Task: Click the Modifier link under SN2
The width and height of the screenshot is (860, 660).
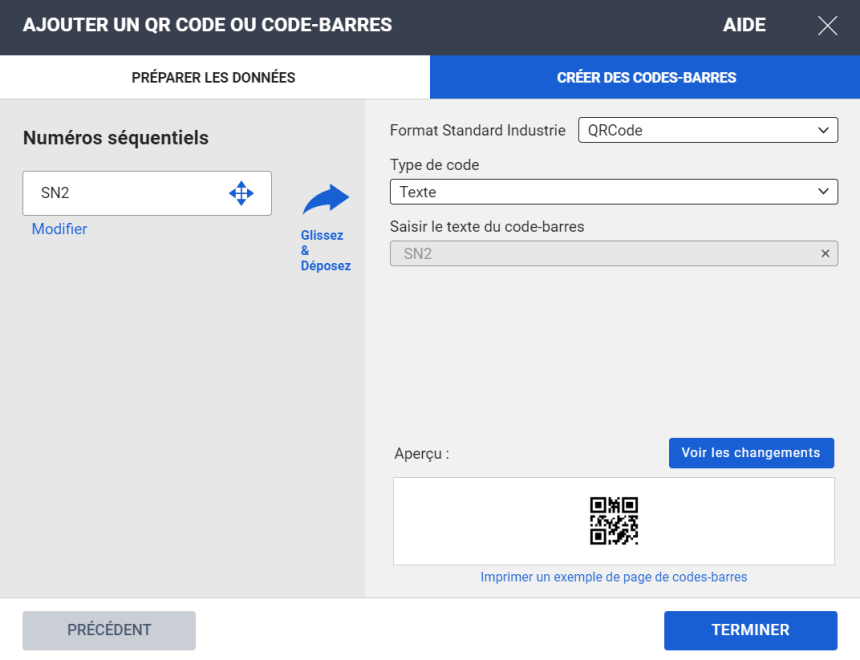Action: pyautogui.click(x=59, y=229)
